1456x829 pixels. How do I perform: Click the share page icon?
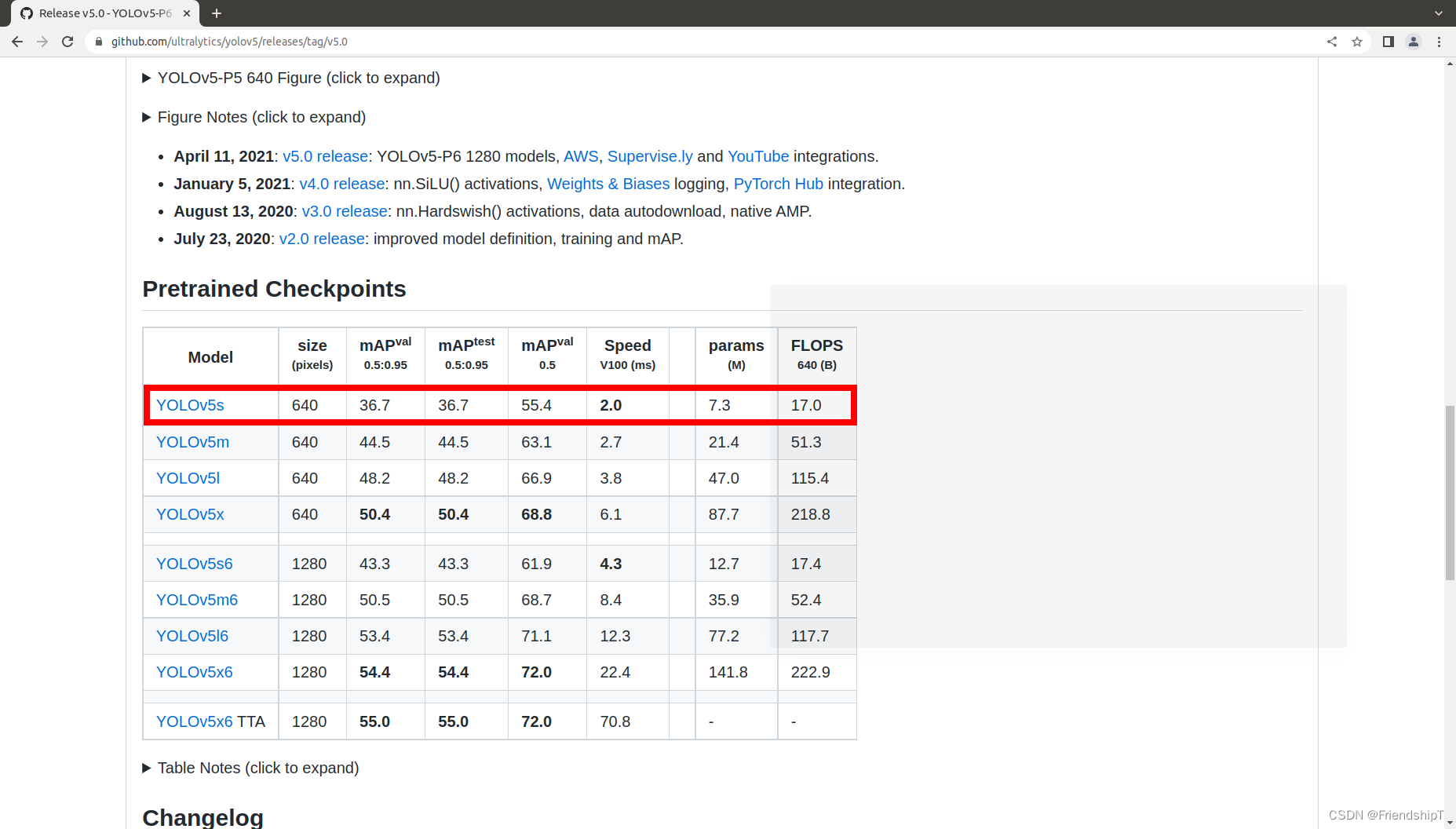[x=1332, y=42]
